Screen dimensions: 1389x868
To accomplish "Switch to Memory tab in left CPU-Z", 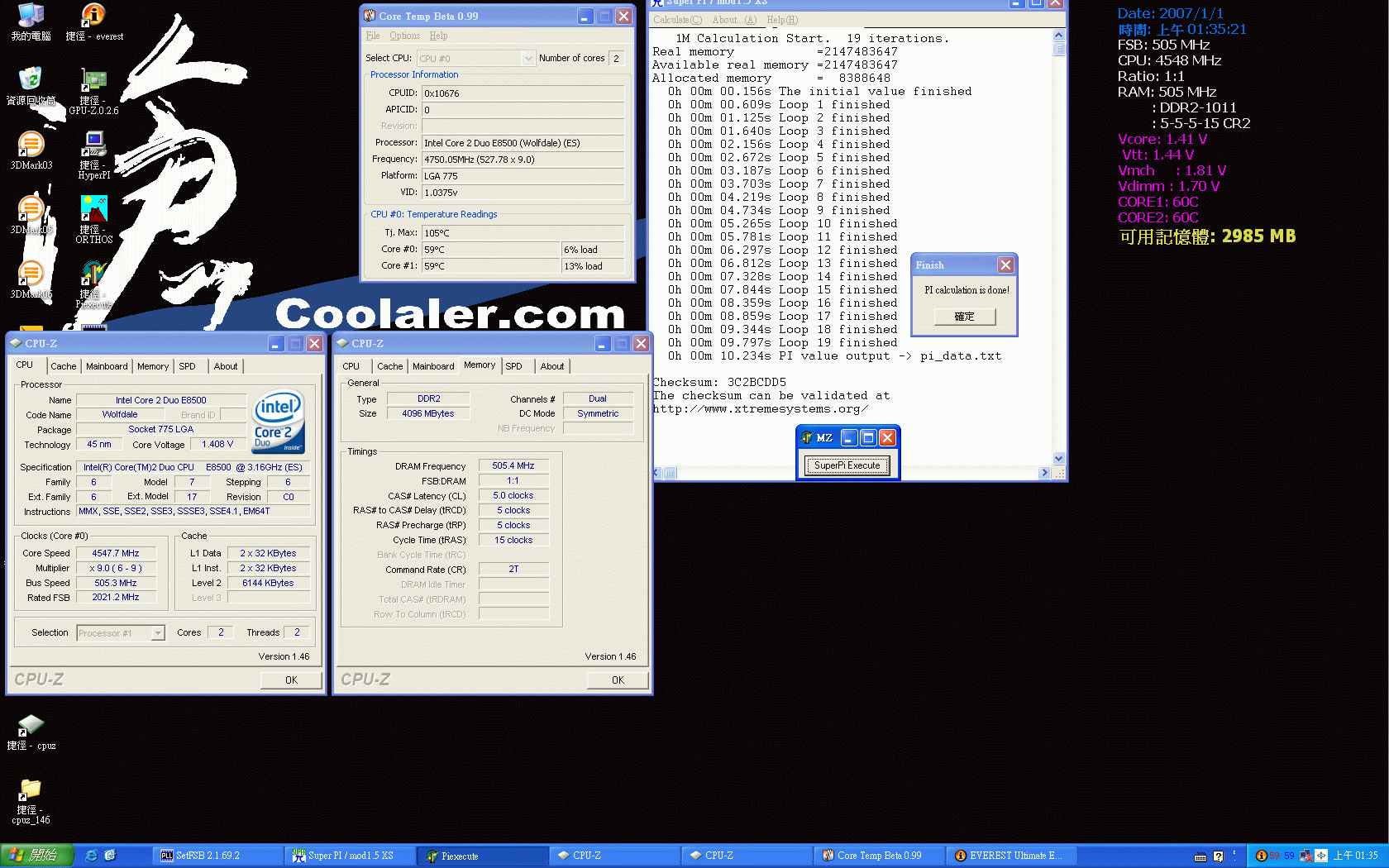I will coord(153,366).
